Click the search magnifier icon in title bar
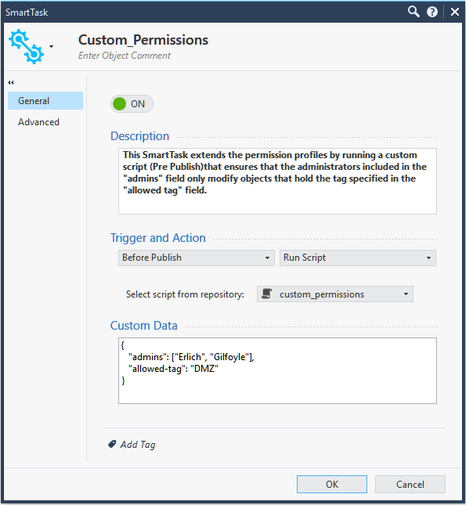The width and height of the screenshot is (466, 505). point(413,12)
